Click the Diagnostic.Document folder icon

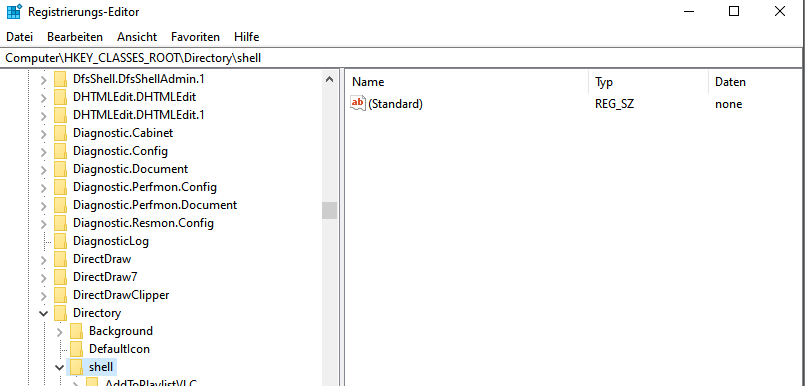click(61, 169)
